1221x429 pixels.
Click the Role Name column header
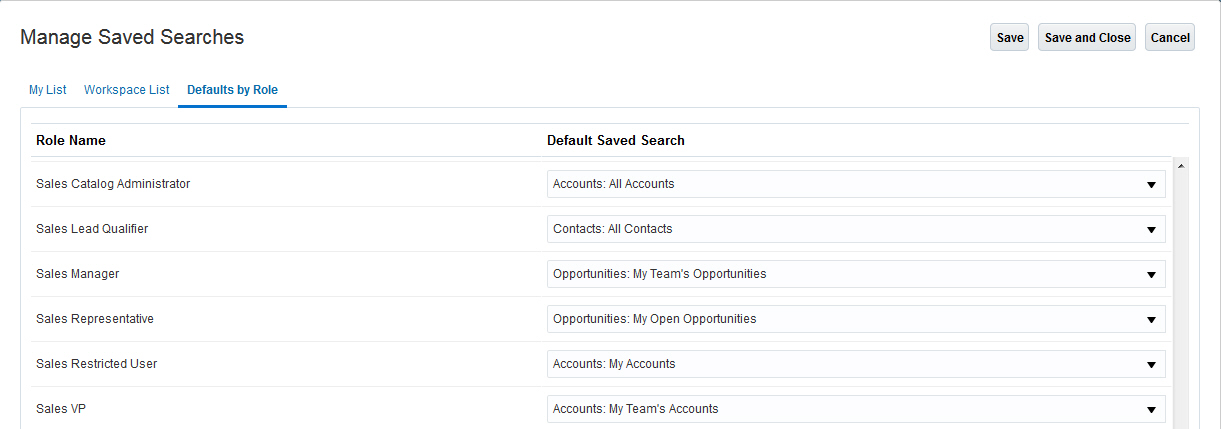tap(71, 141)
